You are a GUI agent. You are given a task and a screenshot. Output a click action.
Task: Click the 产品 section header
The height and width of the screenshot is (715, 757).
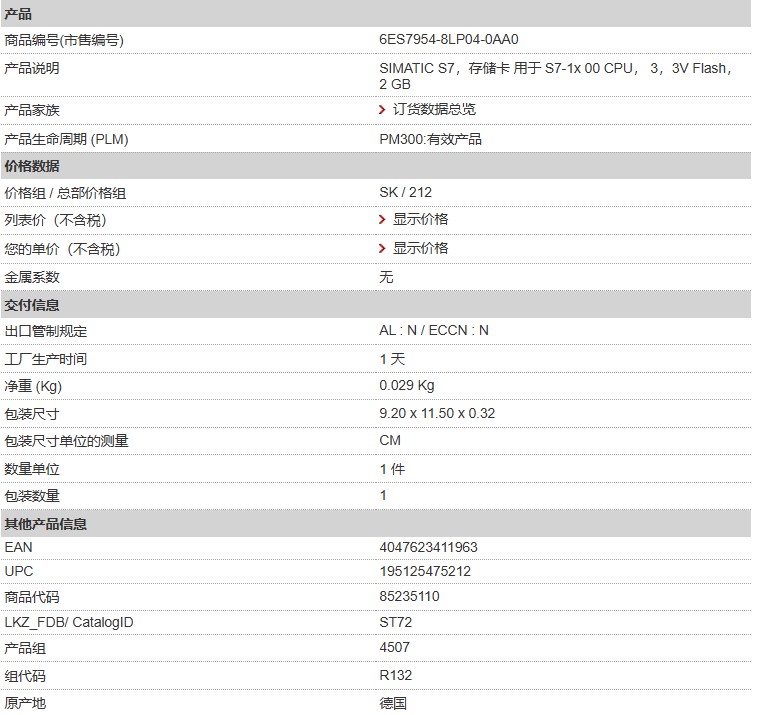[19, 14]
